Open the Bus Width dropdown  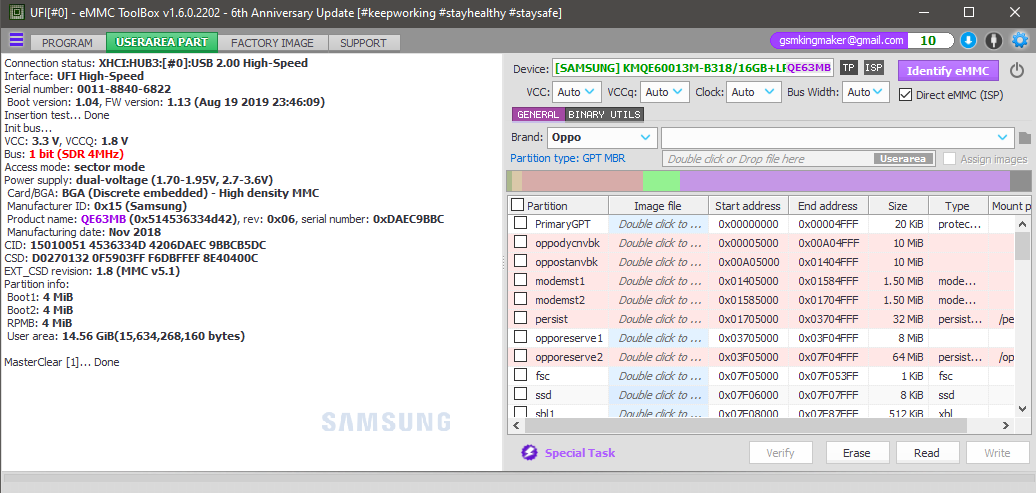coord(866,92)
